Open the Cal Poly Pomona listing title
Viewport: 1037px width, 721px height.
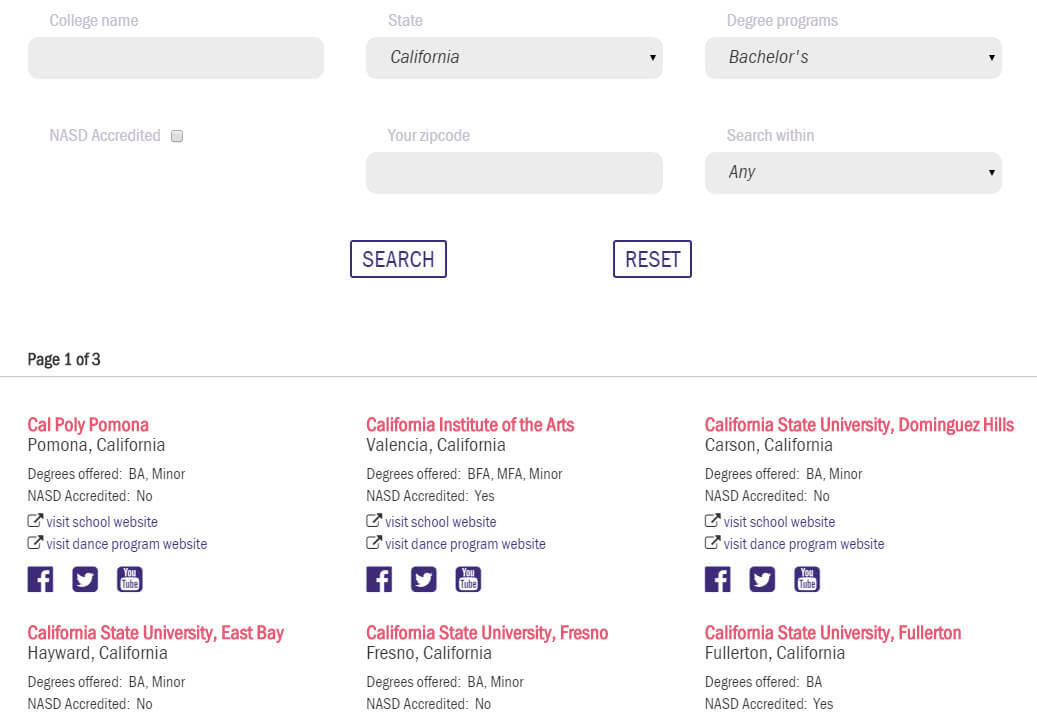(x=88, y=425)
